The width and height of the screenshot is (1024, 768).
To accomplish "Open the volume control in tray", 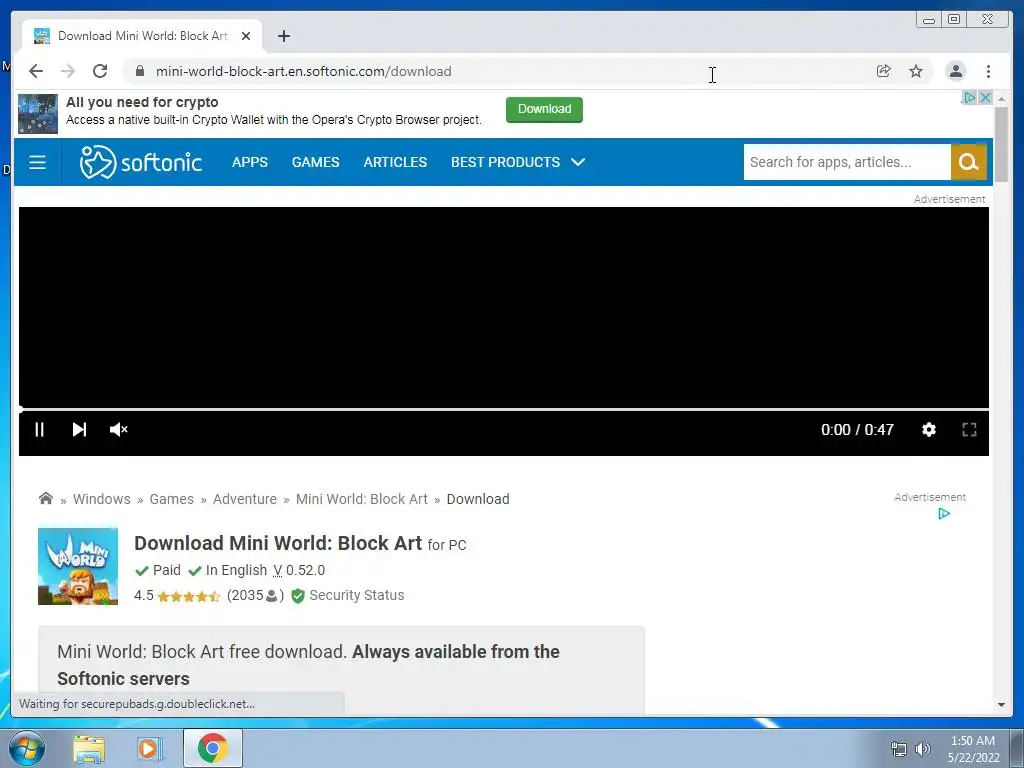I will pyautogui.click(x=922, y=749).
